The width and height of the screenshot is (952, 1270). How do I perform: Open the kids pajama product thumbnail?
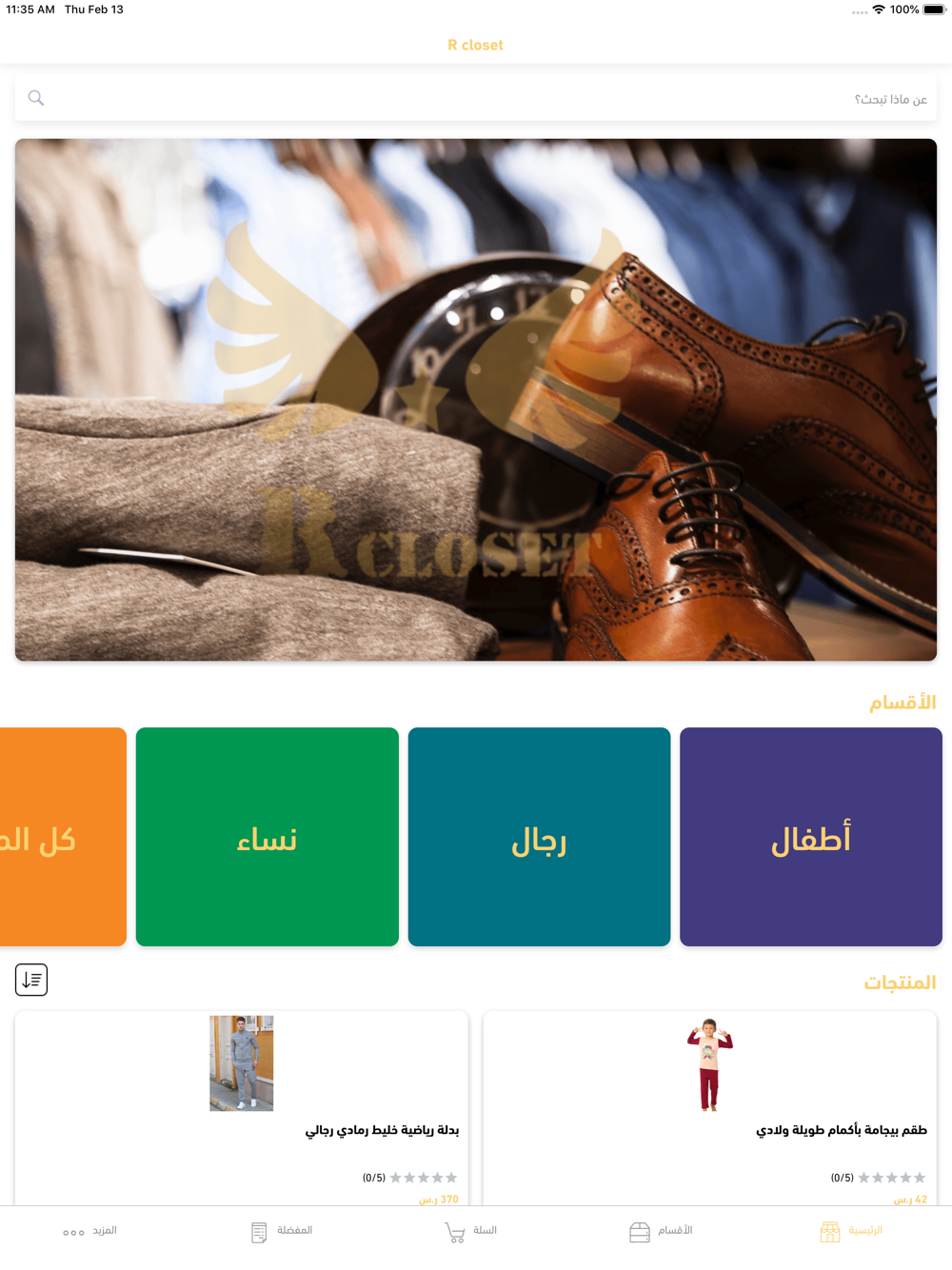tap(710, 1063)
